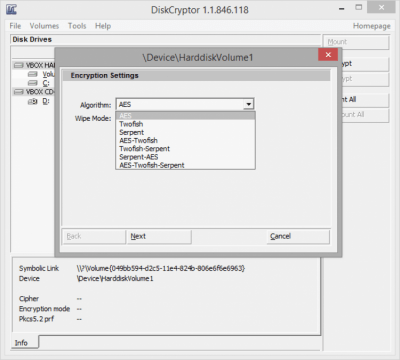Select the Vol volume disk icon
Viewport: 400px width, 360px height.
[x=32, y=74]
